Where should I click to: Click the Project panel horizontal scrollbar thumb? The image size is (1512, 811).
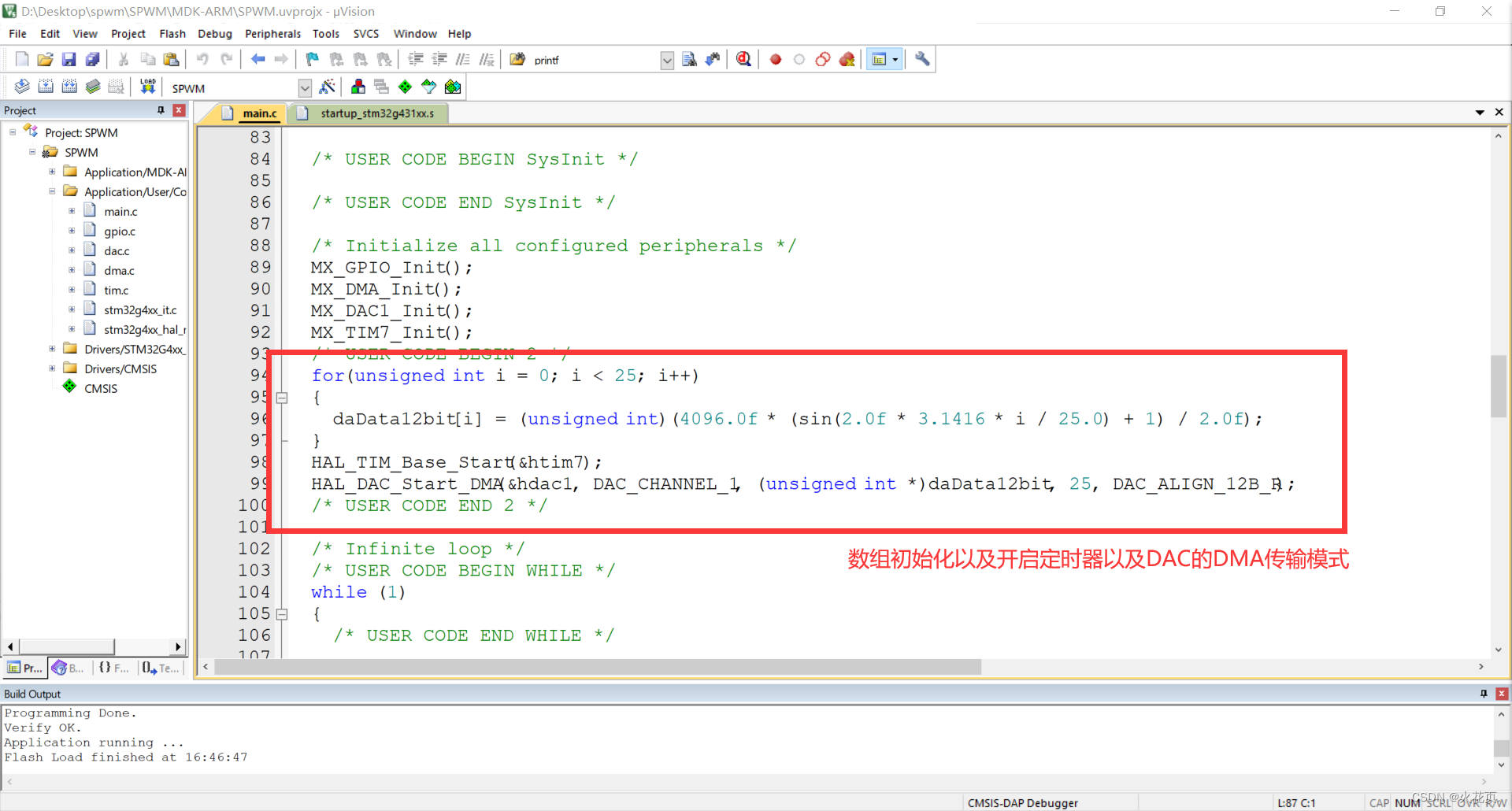click(x=67, y=646)
